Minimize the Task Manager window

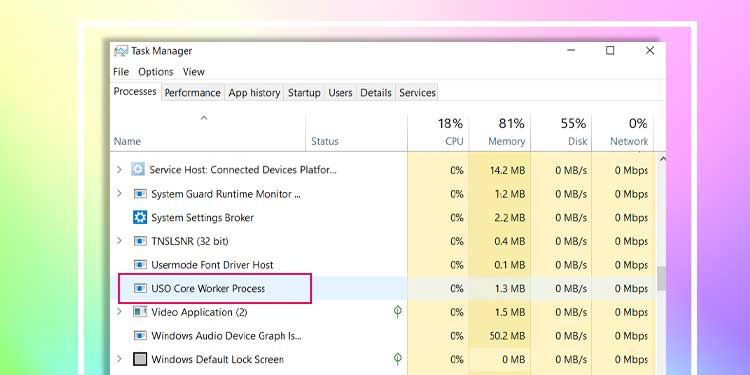click(571, 50)
